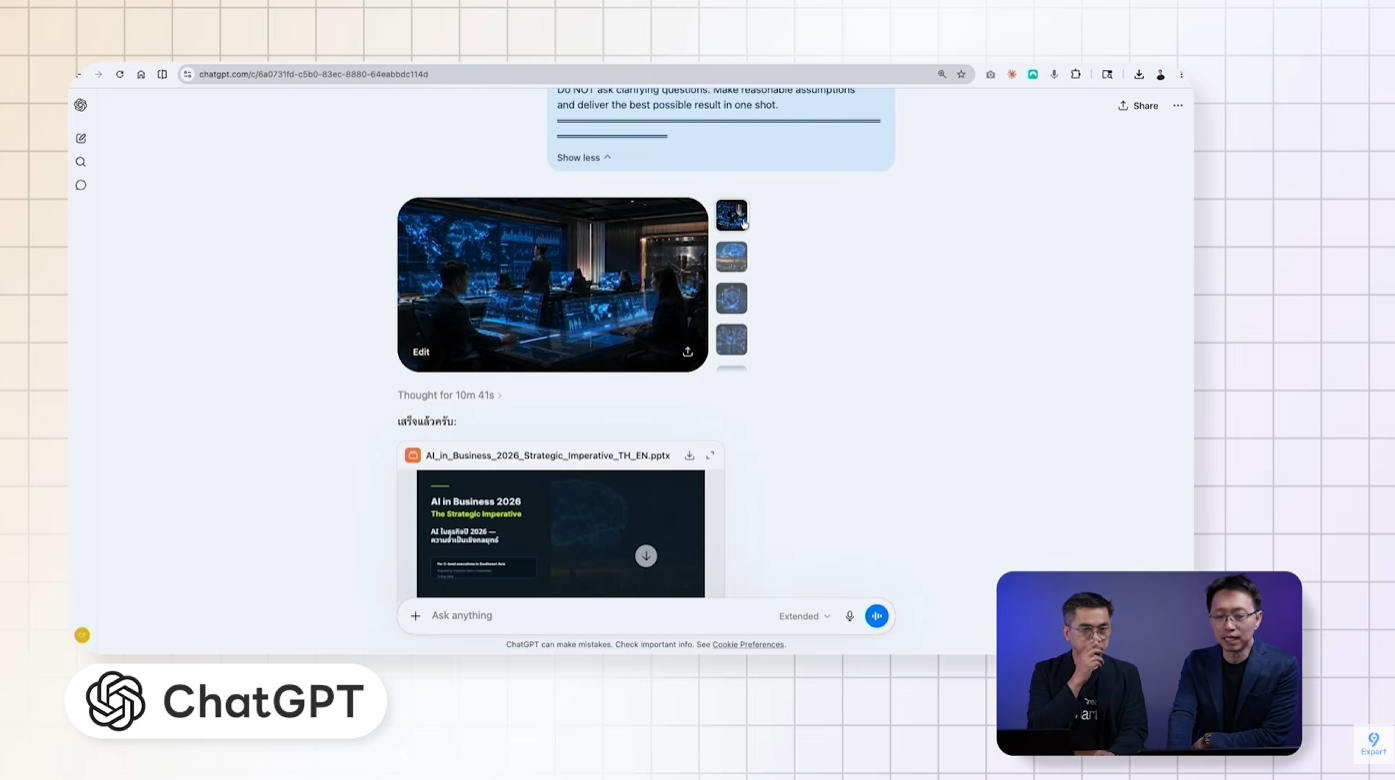Image resolution: width=1395 pixels, height=780 pixels.
Task: Click the green extension icon in the toolbar
Action: 1033,74
